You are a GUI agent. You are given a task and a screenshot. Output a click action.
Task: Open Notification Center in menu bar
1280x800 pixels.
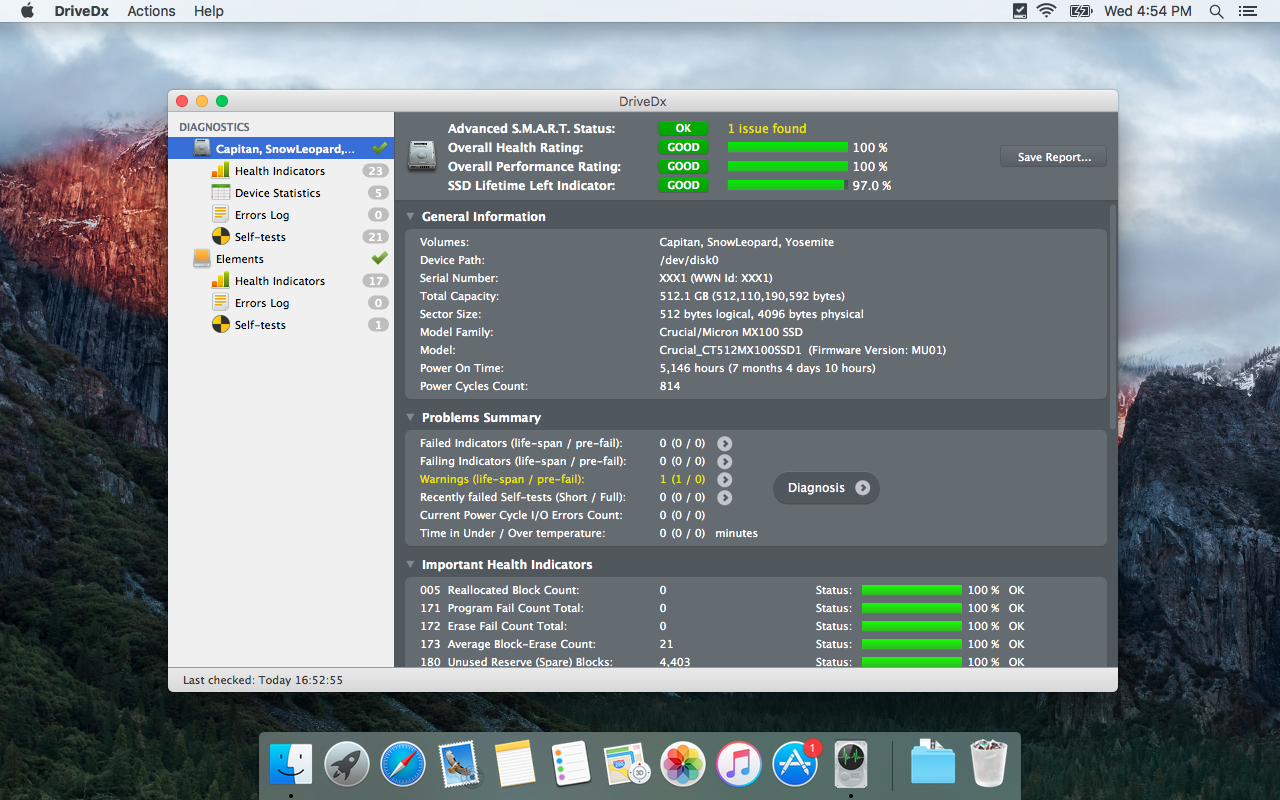pyautogui.click(x=1247, y=11)
